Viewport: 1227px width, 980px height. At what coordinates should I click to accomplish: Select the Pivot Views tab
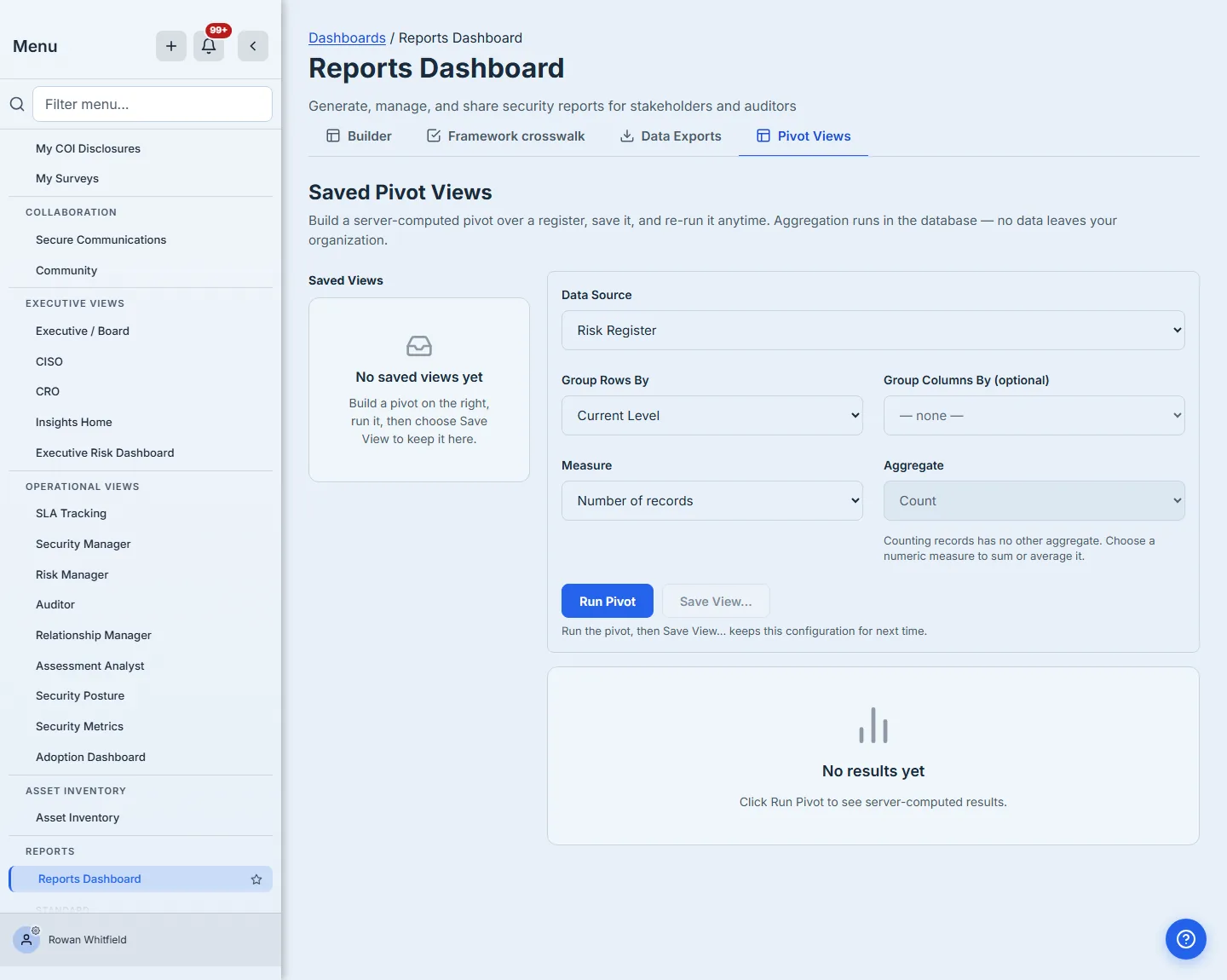point(804,136)
